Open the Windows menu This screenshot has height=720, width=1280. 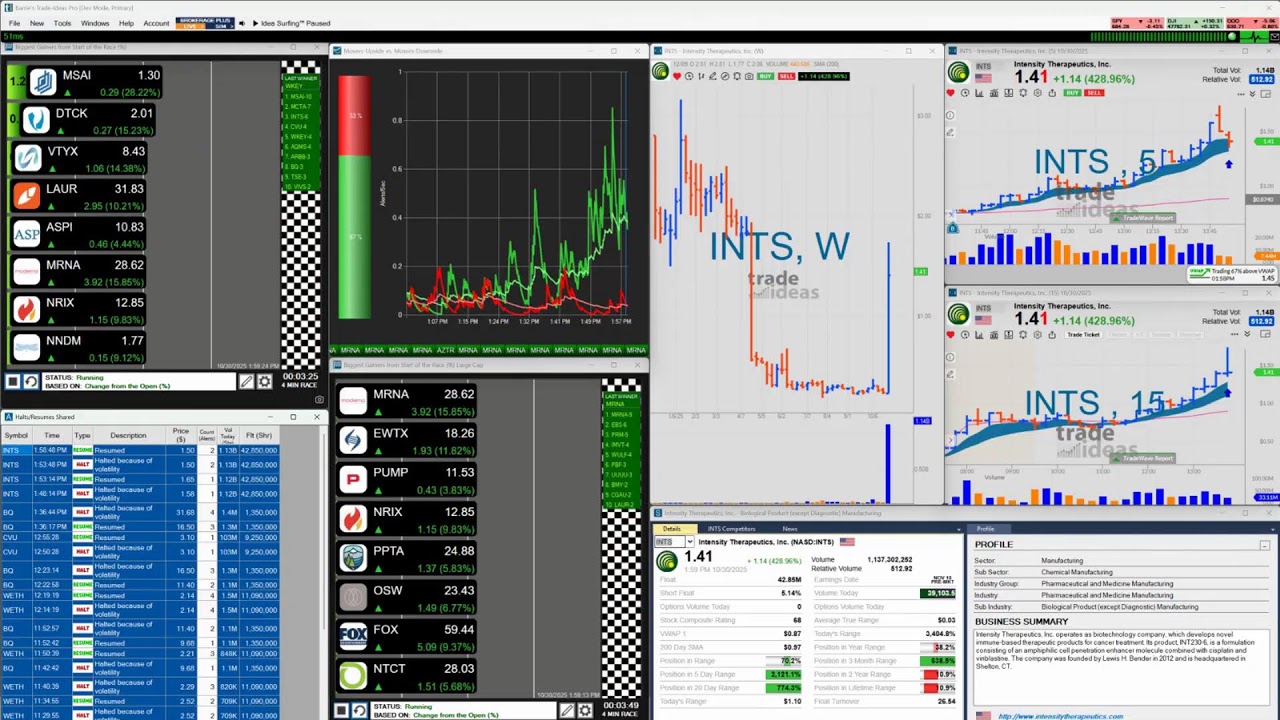[95, 23]
